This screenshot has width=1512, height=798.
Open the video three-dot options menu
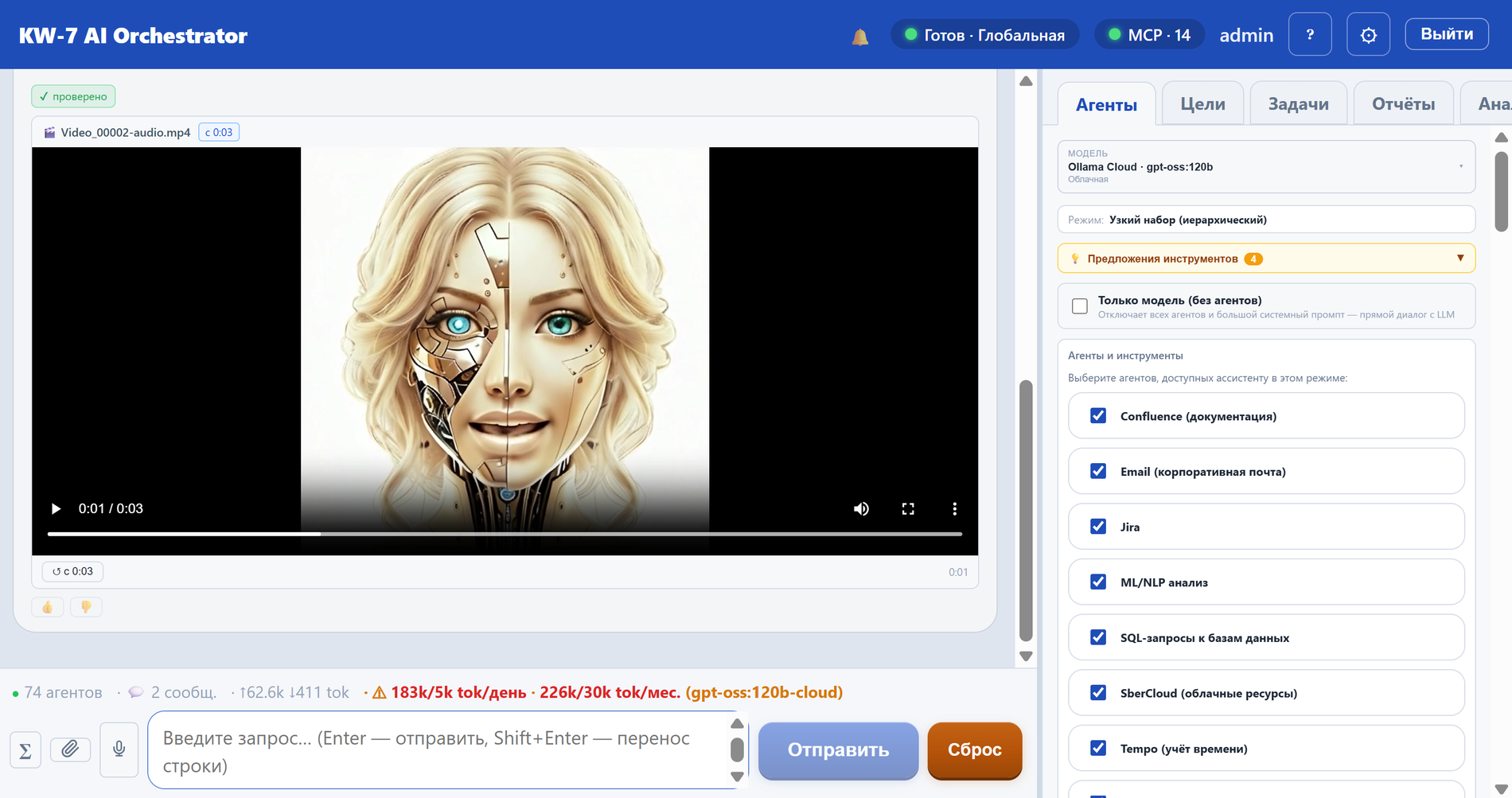(954, 508)
